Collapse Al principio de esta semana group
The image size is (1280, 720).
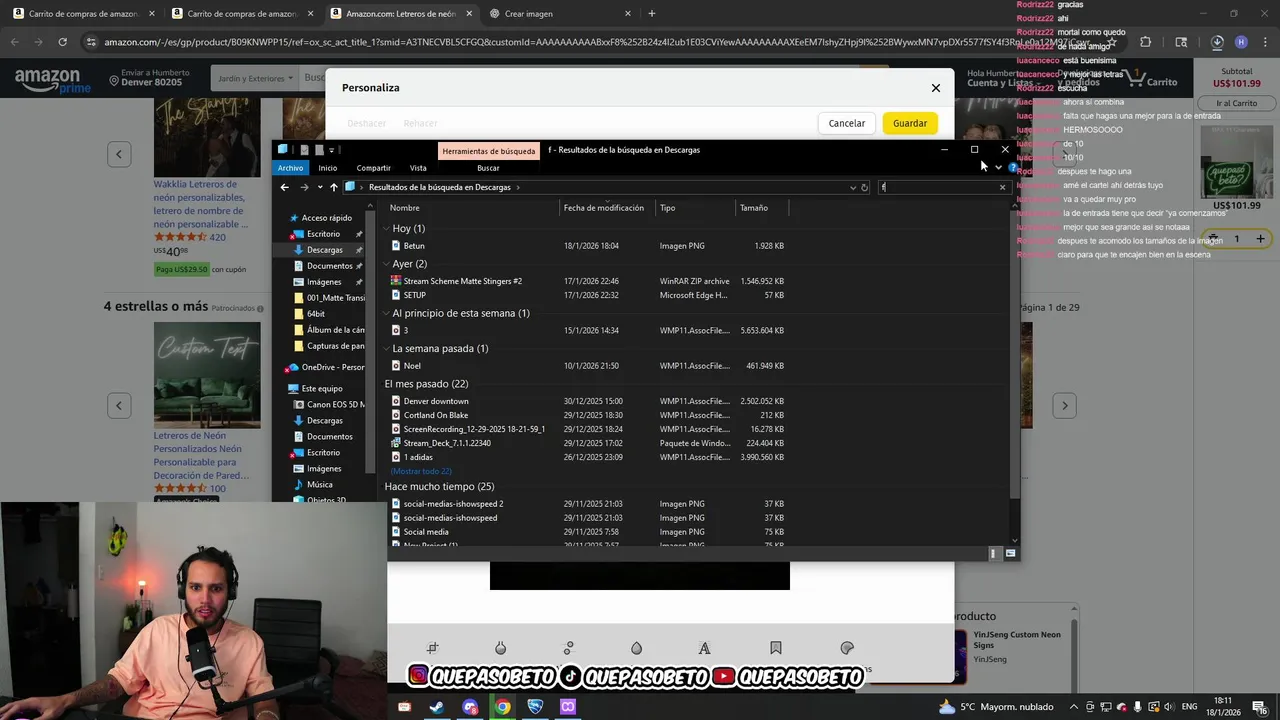pyautogui.click(x=387, y=313)
